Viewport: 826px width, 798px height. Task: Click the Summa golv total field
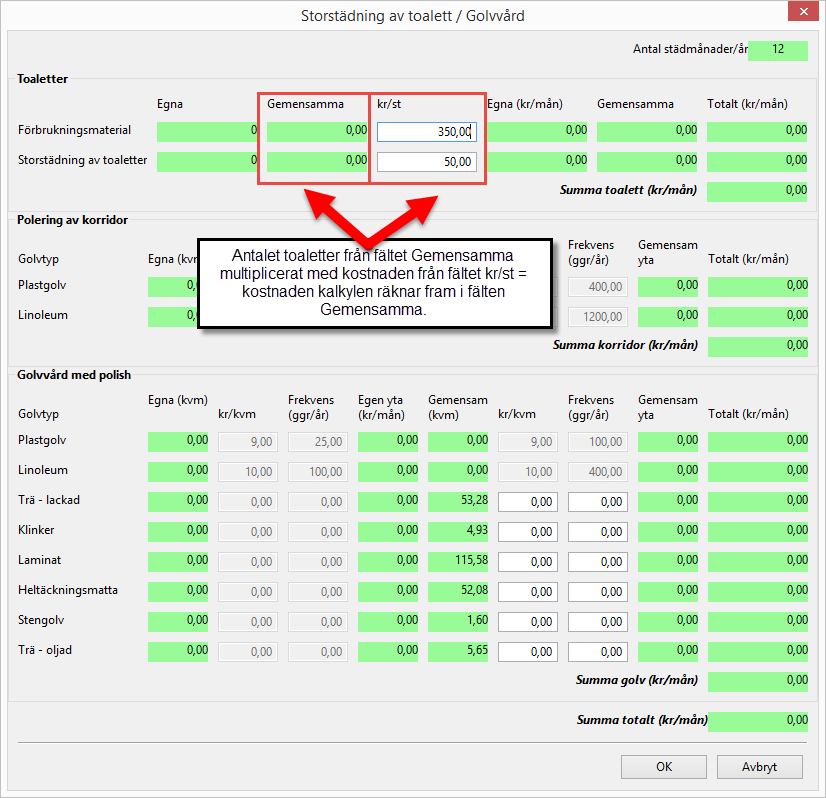pos(757,681)
